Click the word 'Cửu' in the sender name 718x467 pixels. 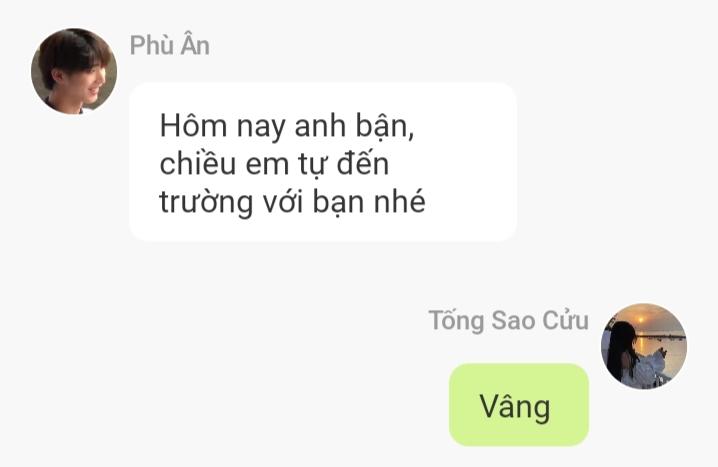point(566,320)
